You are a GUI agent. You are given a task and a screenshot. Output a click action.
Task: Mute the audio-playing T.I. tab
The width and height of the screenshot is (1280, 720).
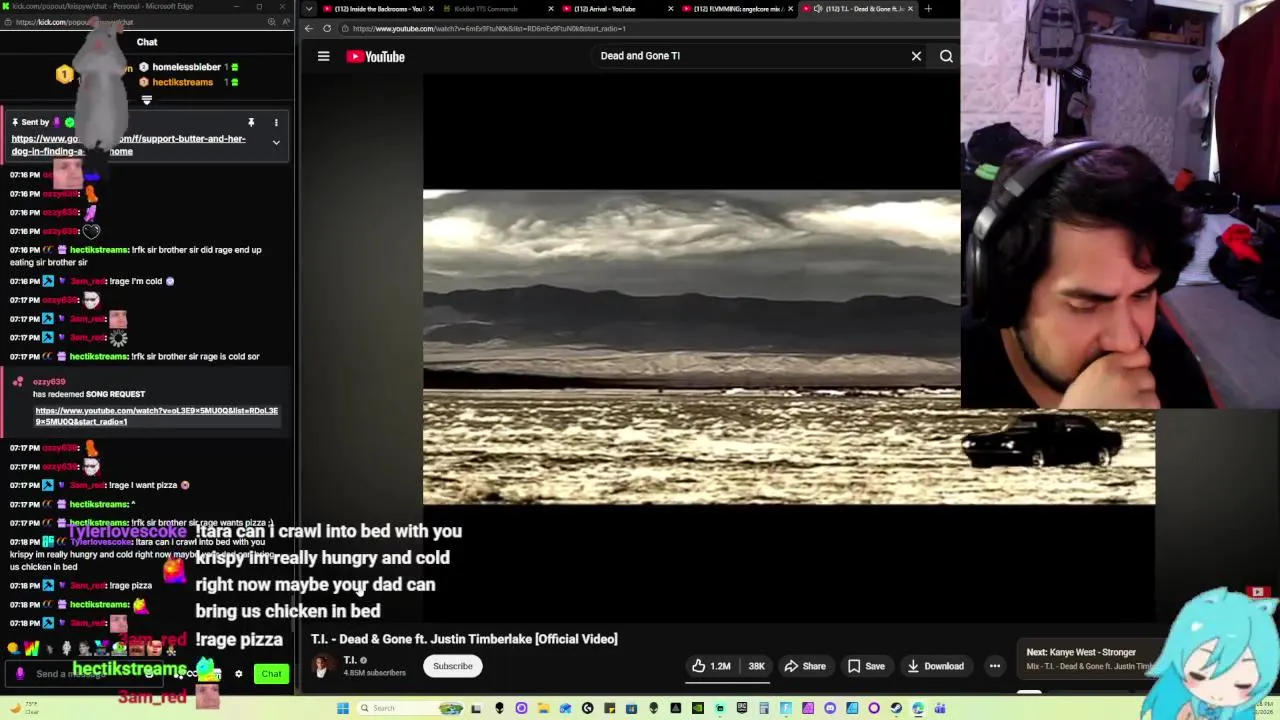[817, 9]
